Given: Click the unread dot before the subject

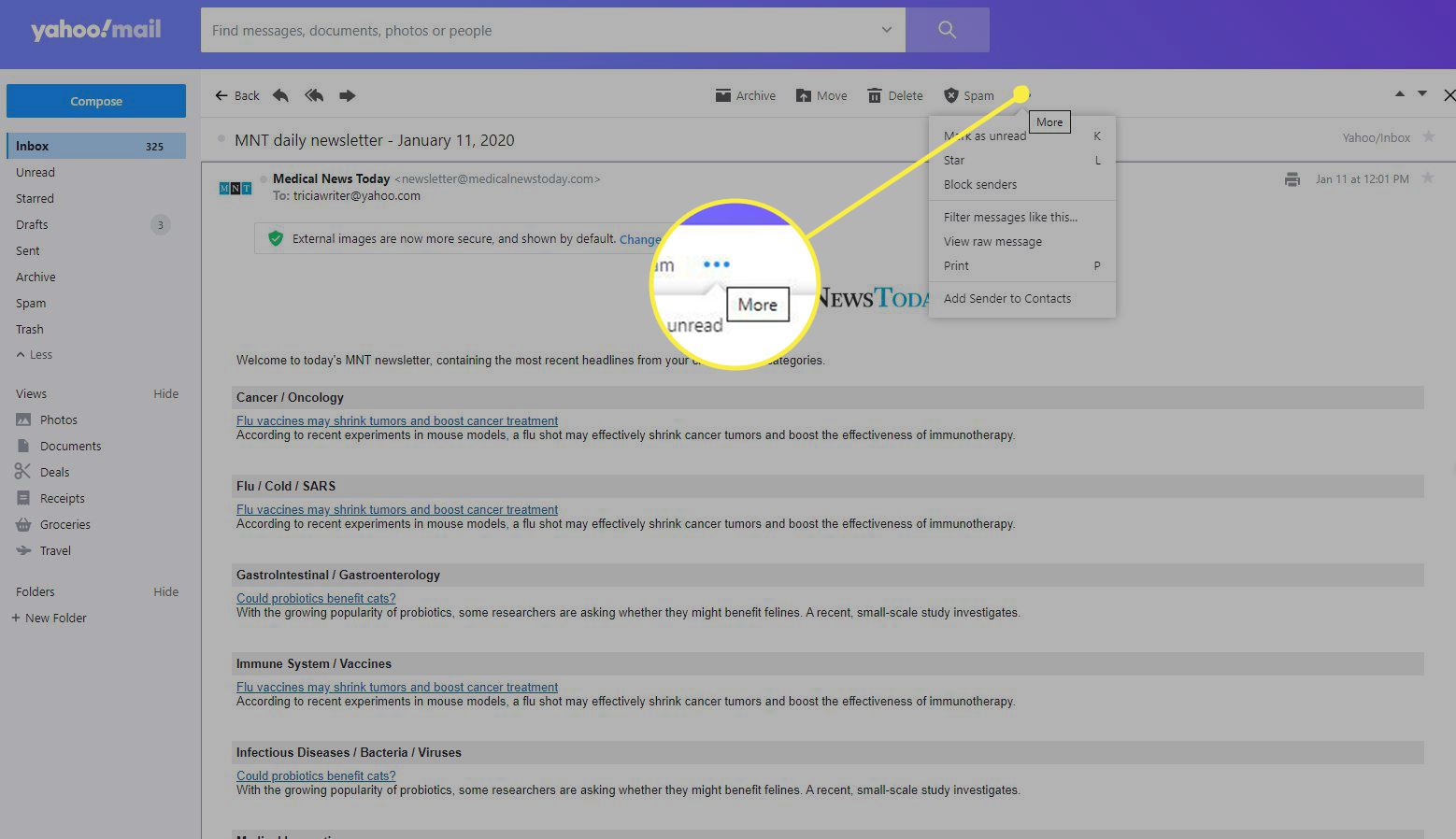Looking at the screenshot, I should tap(221, 138).
